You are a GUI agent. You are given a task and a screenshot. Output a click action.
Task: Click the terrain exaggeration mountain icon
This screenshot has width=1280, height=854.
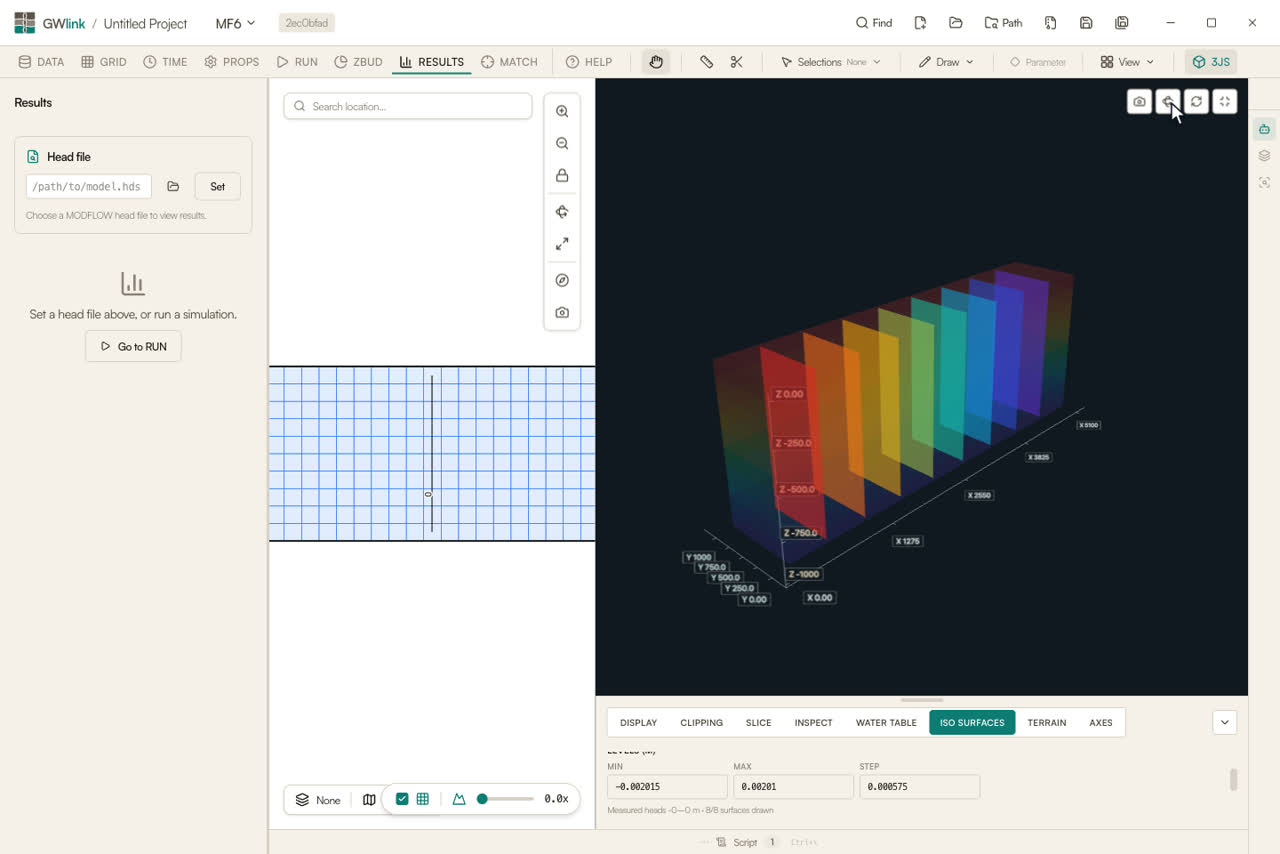[459, 799]
